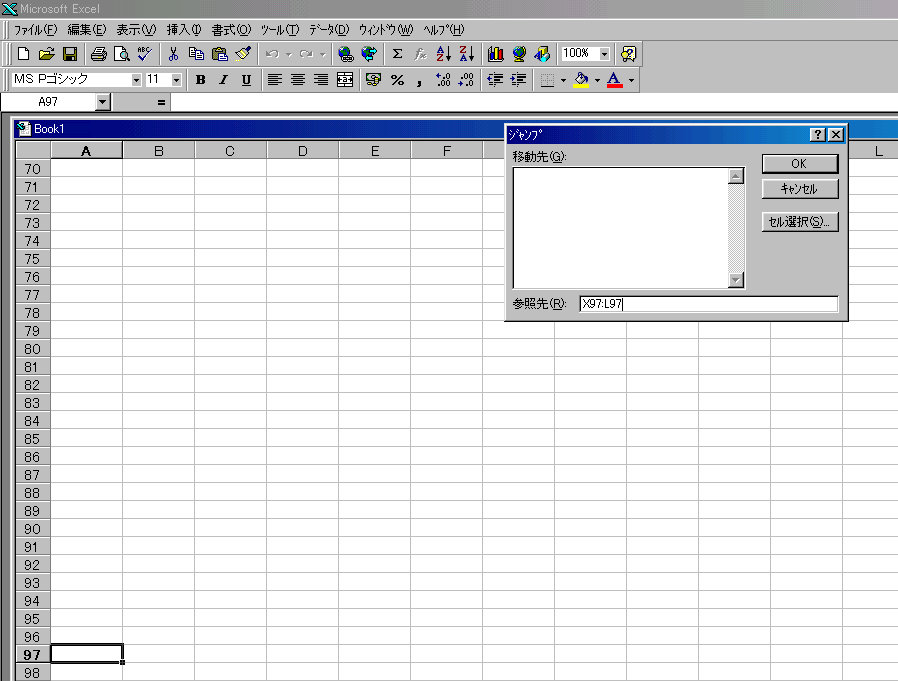Open the 表示(V) menu

click(x=136, y=30)
